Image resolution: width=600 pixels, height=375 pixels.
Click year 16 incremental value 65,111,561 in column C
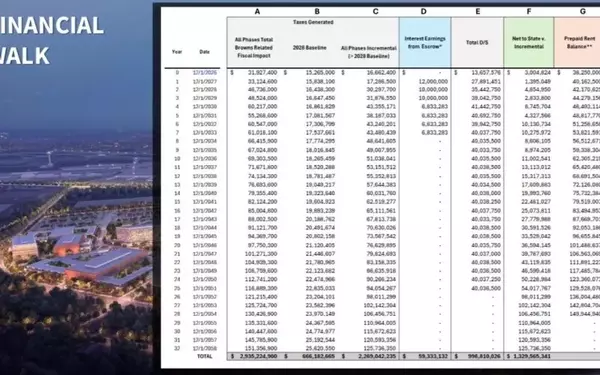(381, 211)
